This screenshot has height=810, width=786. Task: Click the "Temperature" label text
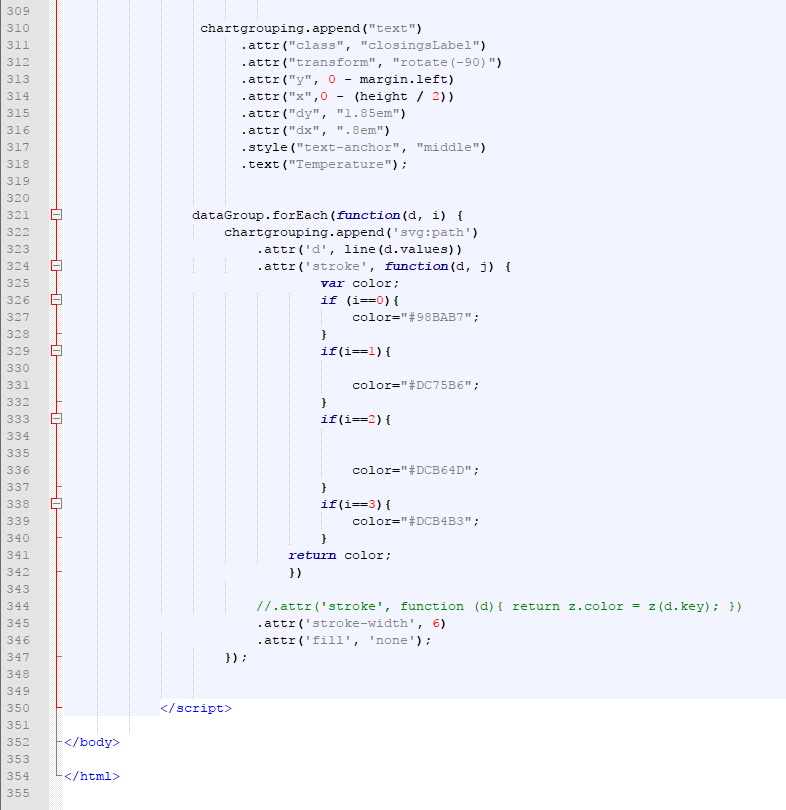click(x=340, y=164)
